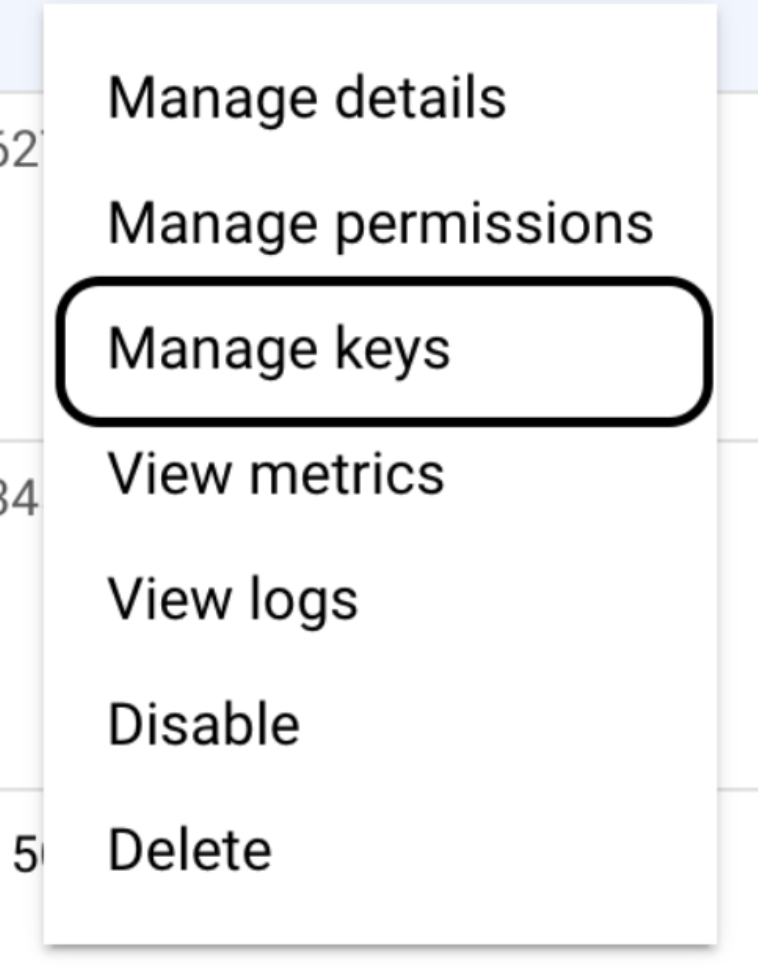Open Manage permissions from the context menu

(x=379, y=223)
